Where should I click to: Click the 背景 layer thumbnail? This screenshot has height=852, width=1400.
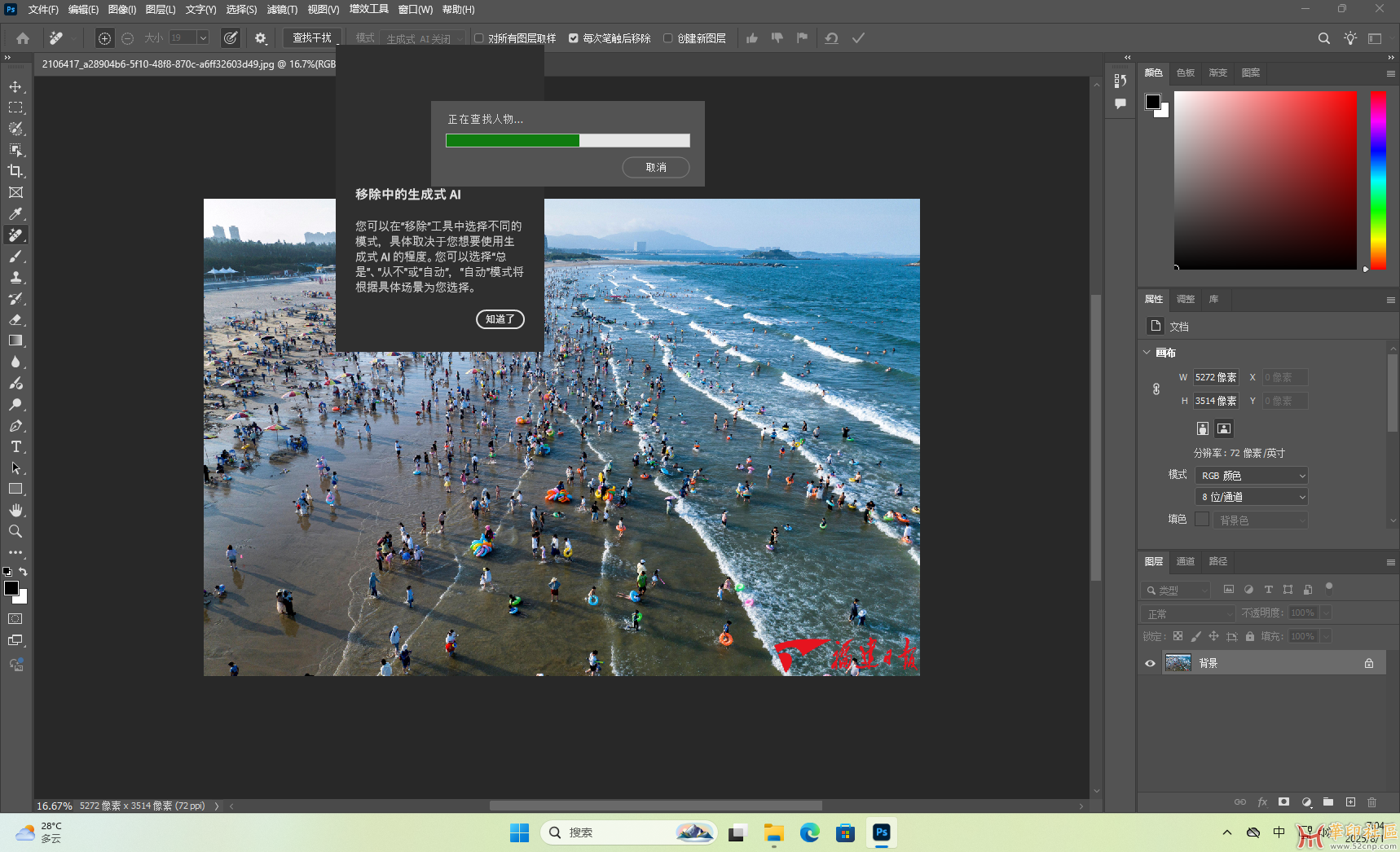[1178, 663]
